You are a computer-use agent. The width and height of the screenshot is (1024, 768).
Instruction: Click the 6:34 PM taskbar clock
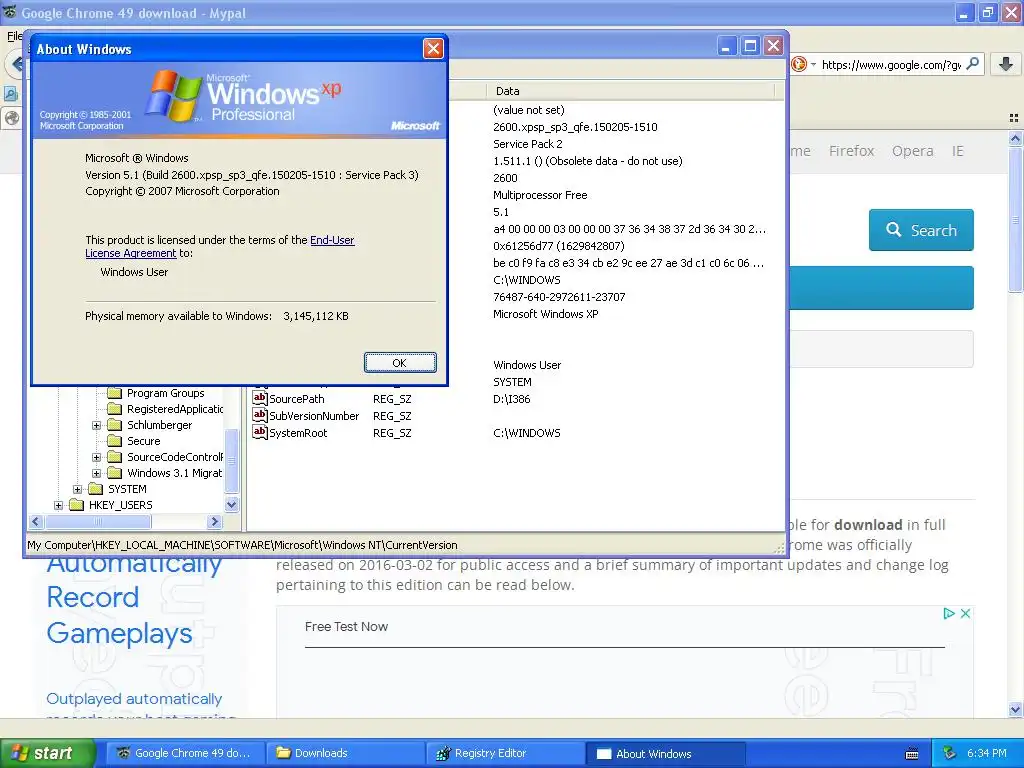pyautogui.click(x=987, y=753)
